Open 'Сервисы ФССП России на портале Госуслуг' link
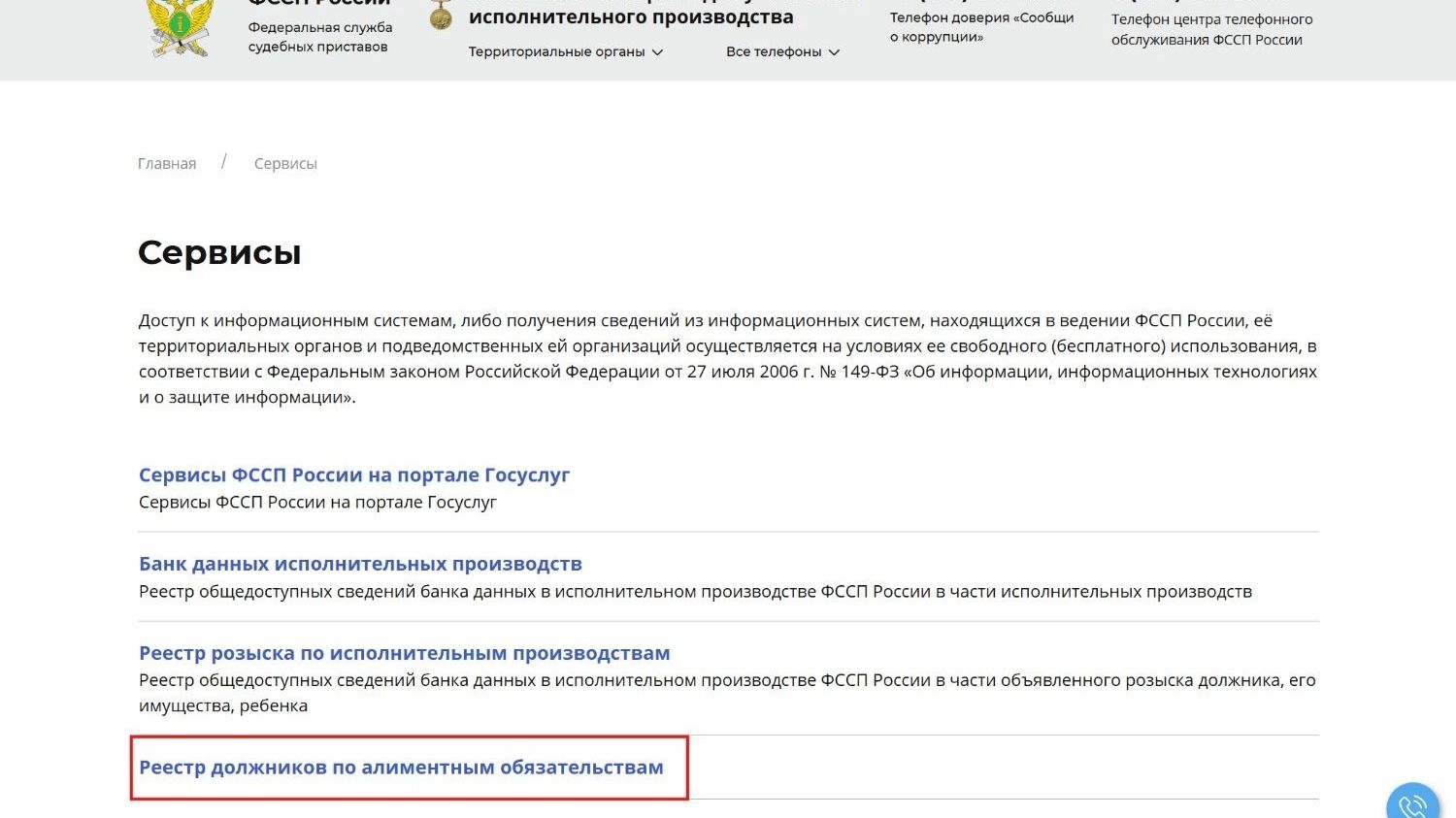This screenshot has width=1456, height=818. [353, 475]
